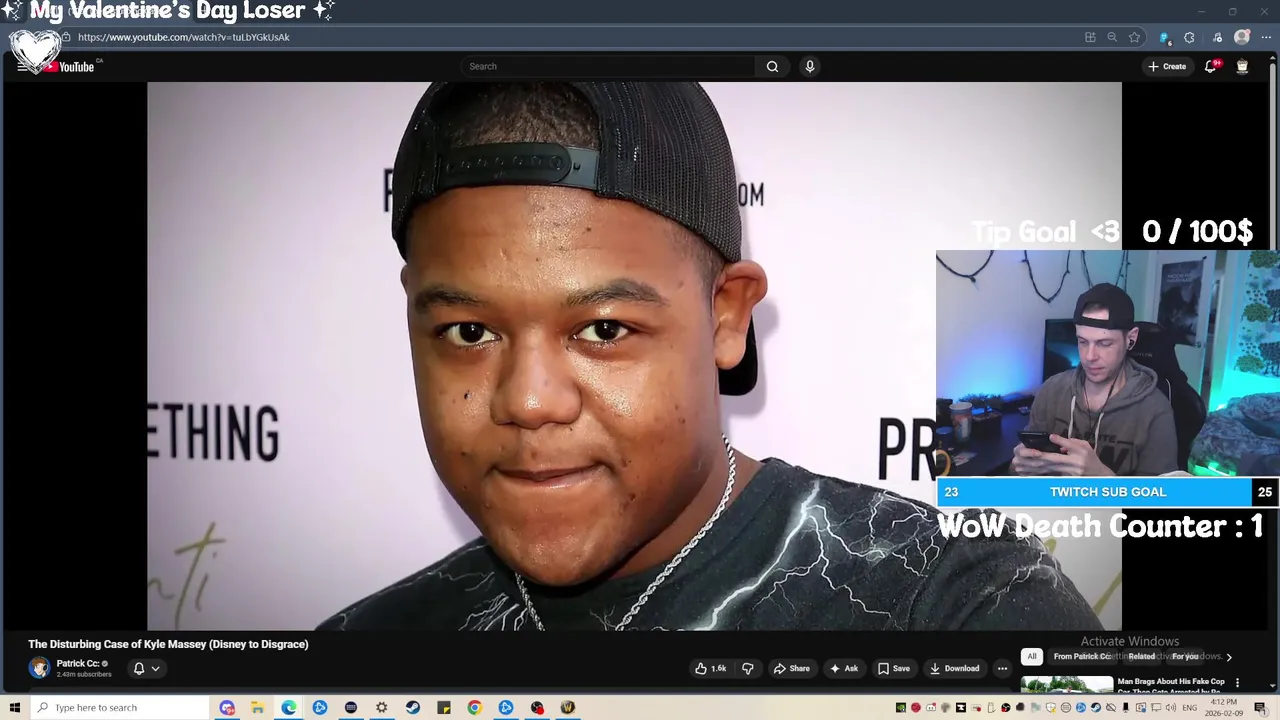Image resolution: width=1280 pixels, height=720 pixels.
Task: Expand the notification preferences chevron
Action: pos(155,668)
